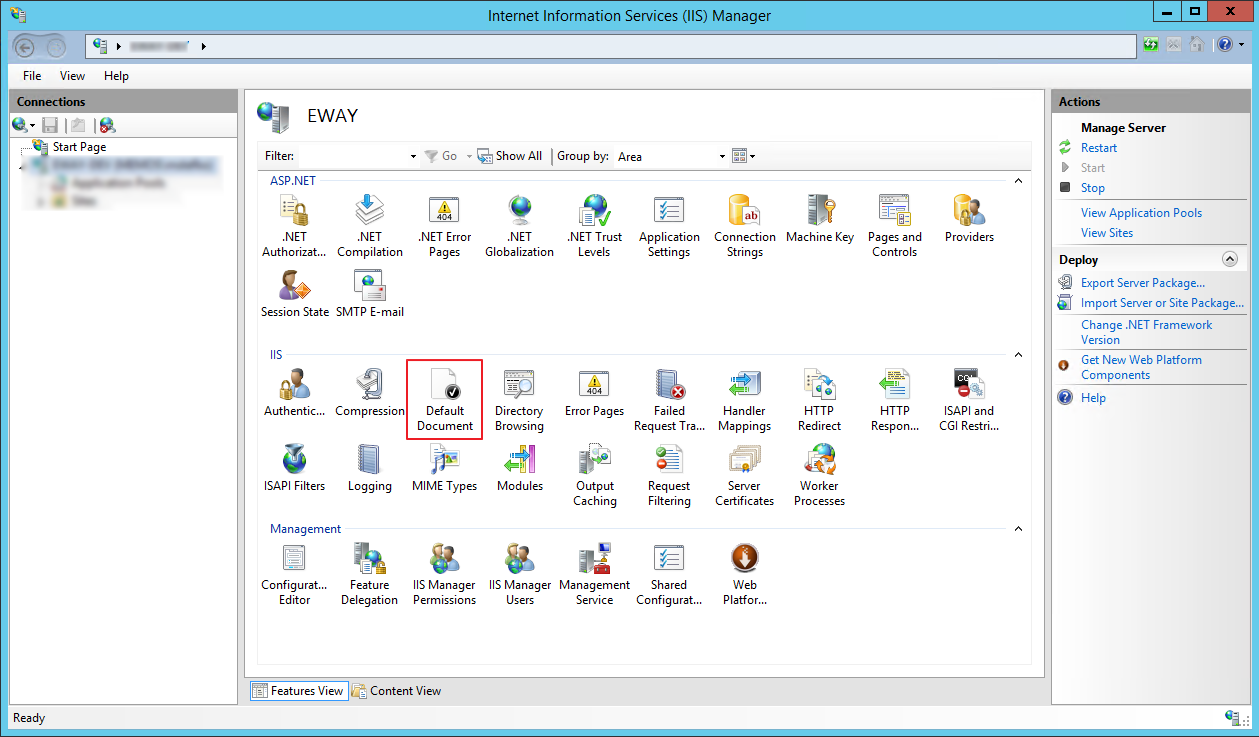Open the Session State feature

(295, 294)
